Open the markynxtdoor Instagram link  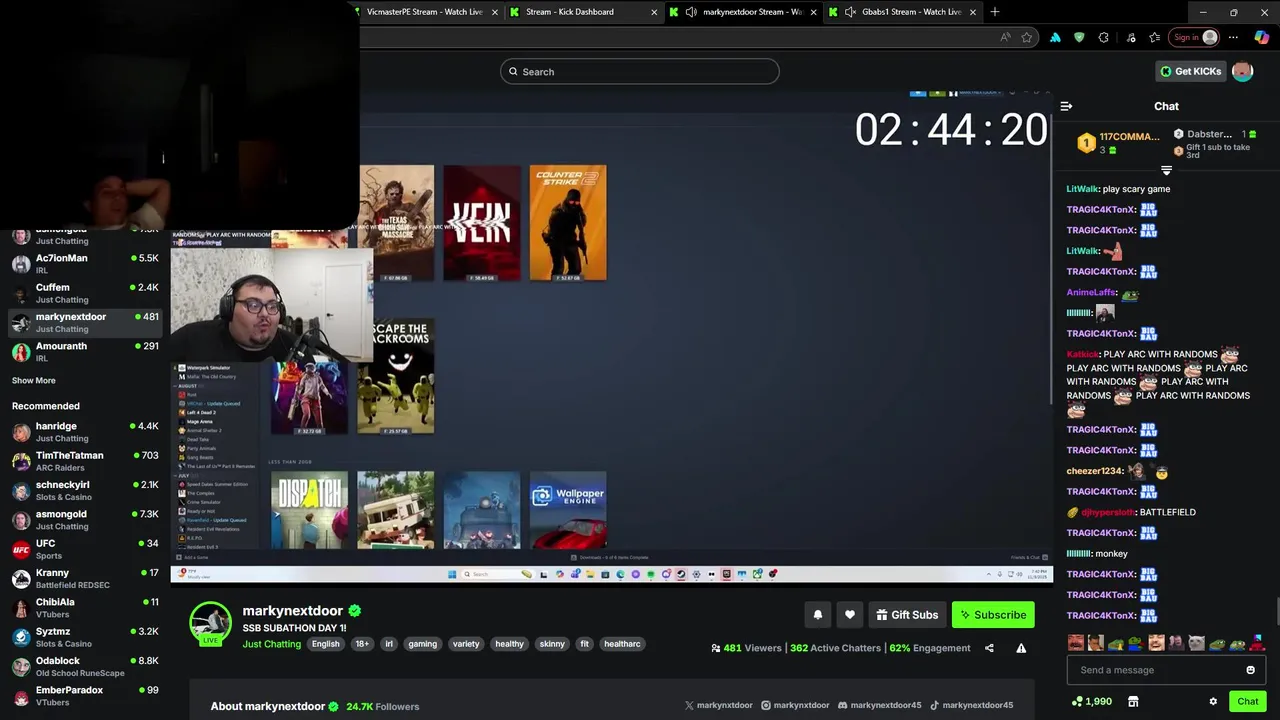(x=795, y=705)
